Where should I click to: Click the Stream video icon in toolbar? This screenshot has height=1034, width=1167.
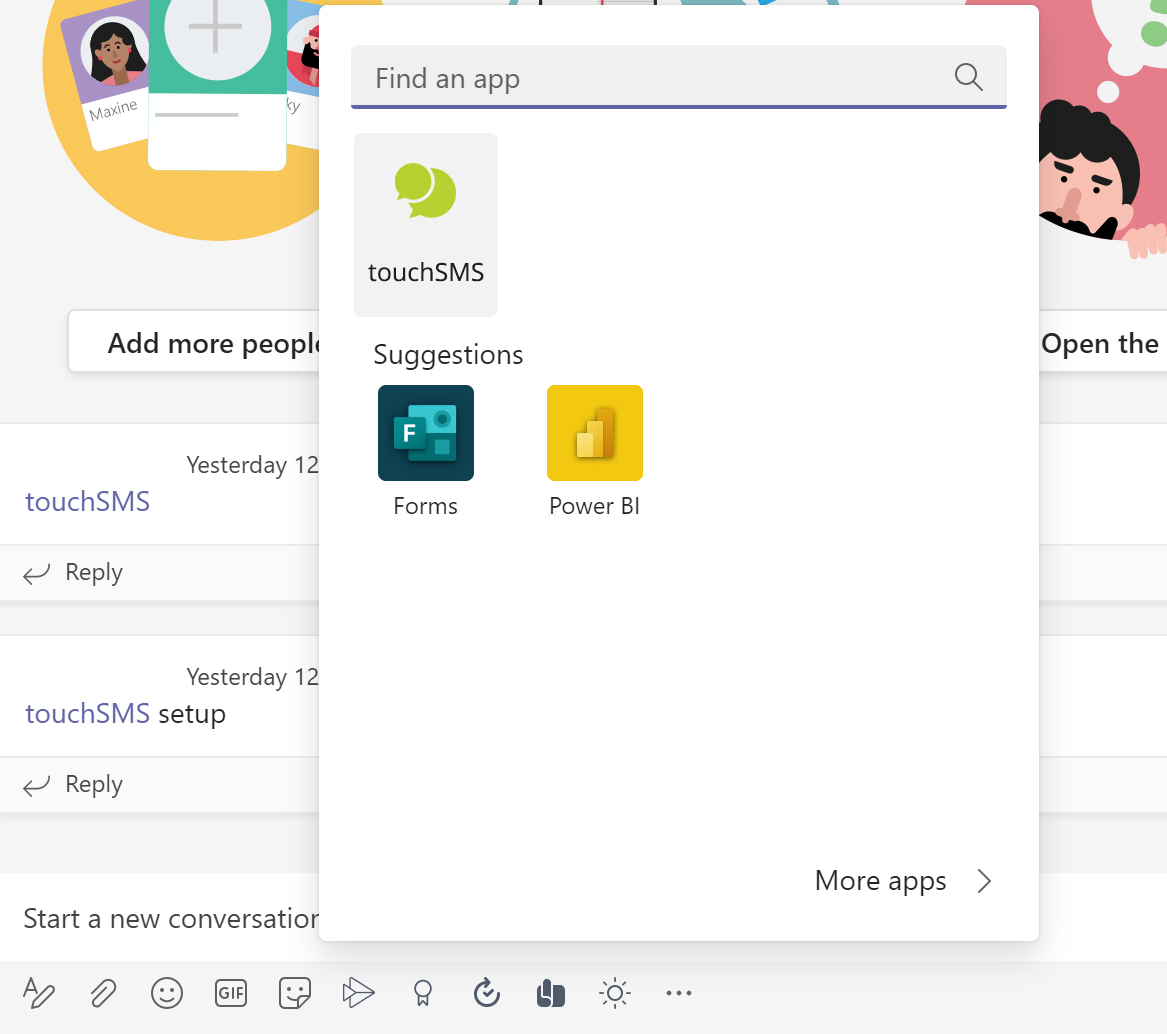[x=358, y=993]
